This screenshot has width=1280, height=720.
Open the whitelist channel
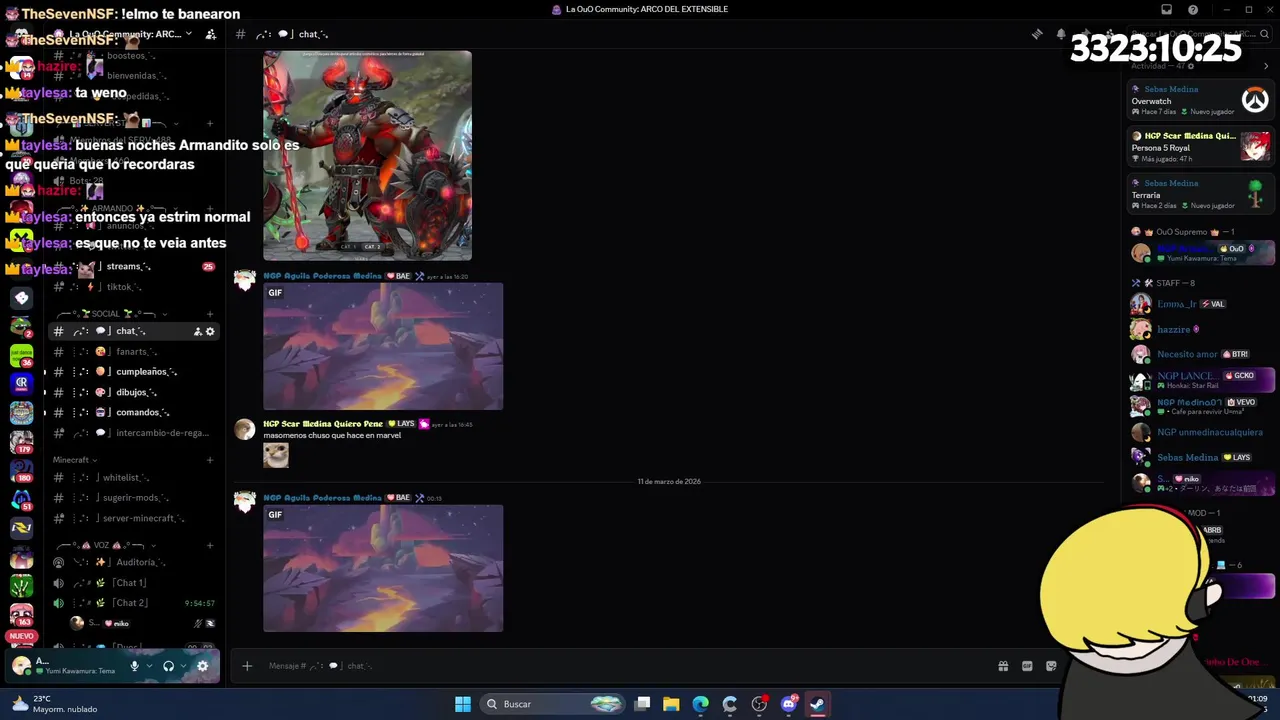point(134,477)
